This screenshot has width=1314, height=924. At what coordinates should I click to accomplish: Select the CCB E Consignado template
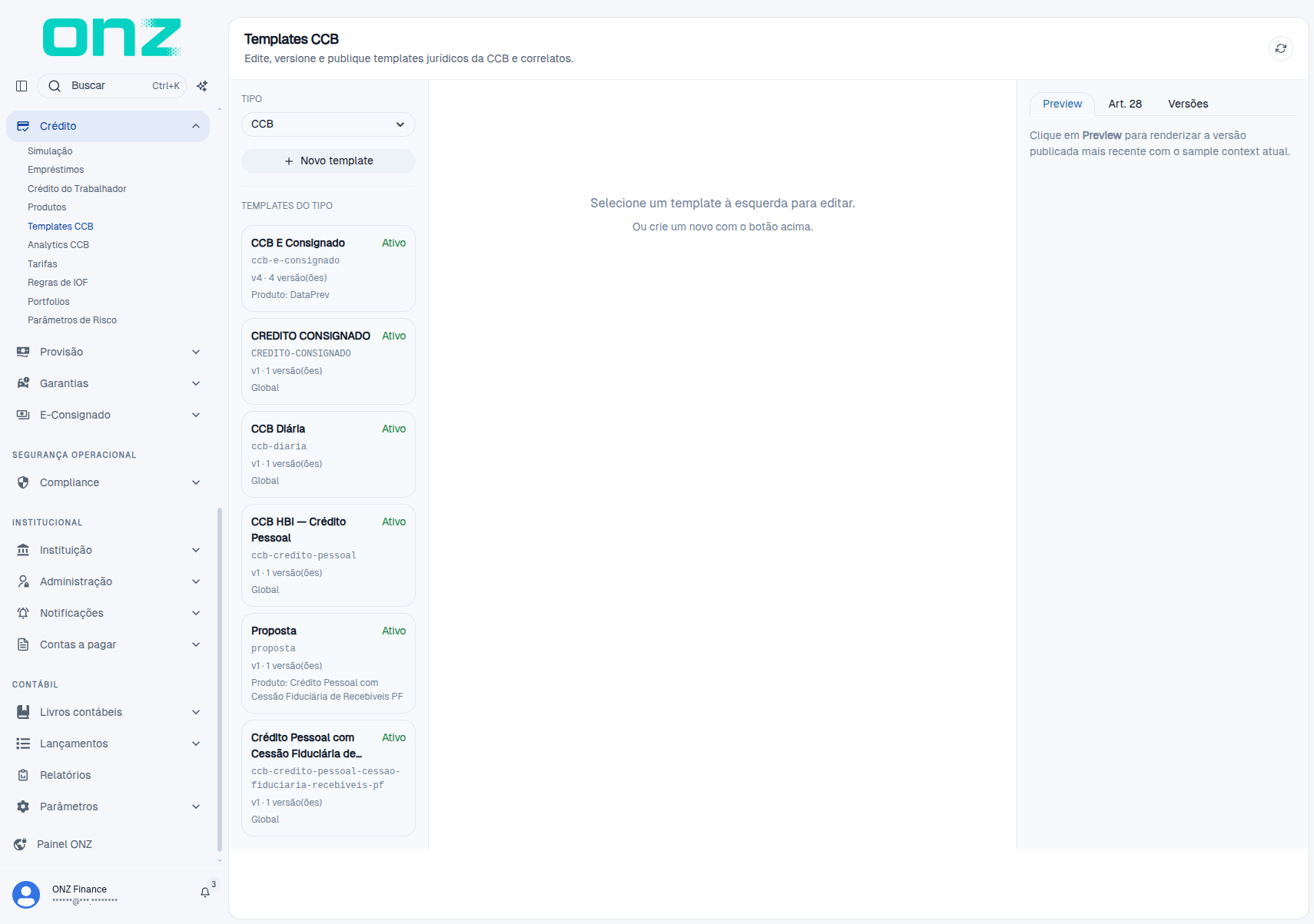328,268
